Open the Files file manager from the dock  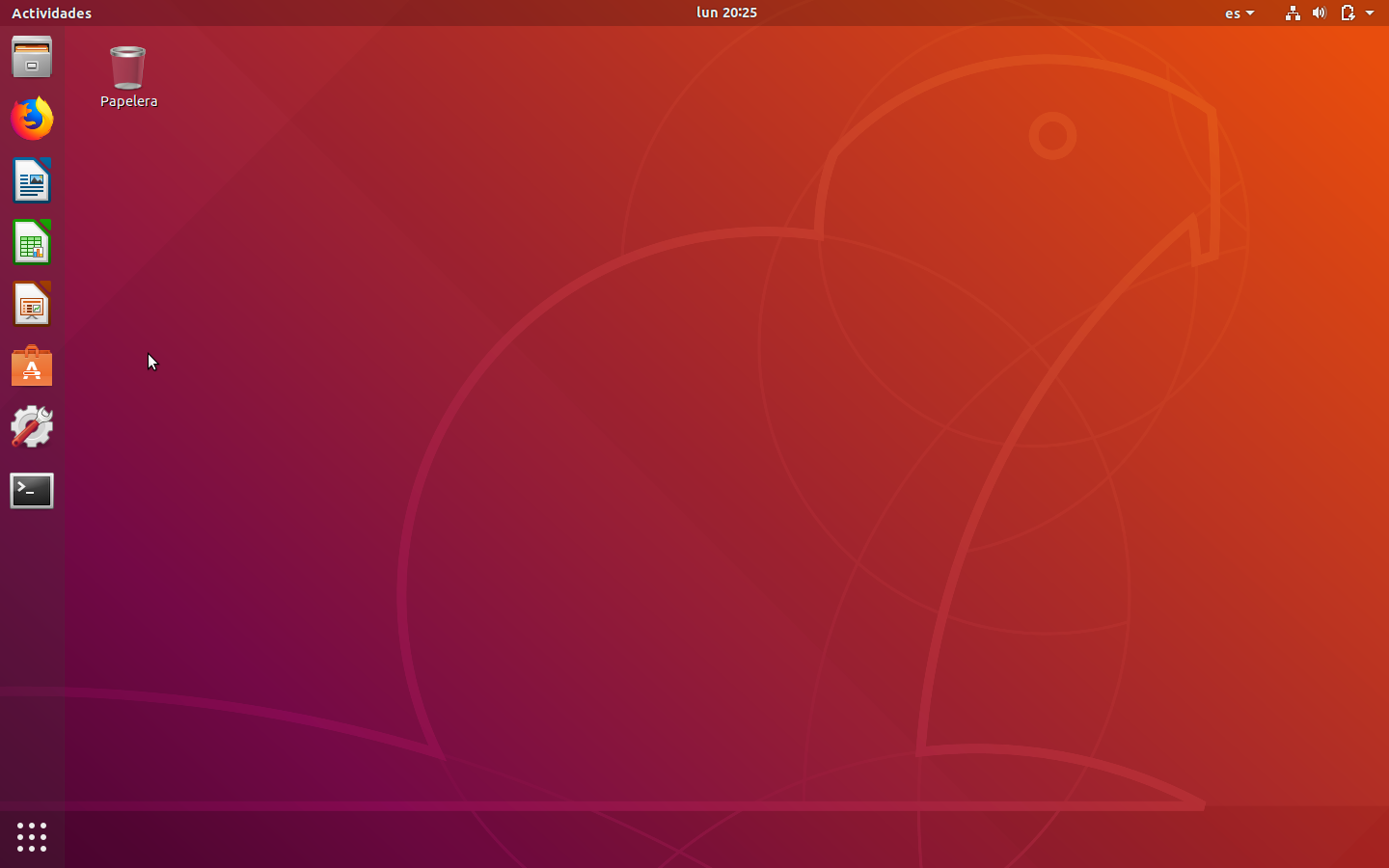pyautogui.click(x=32, y=57)
